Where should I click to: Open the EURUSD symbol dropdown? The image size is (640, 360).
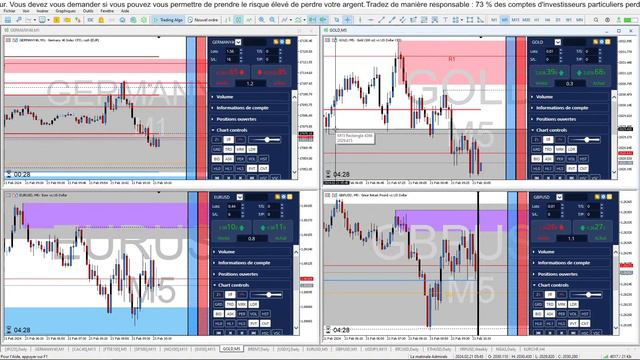(240, 197)
